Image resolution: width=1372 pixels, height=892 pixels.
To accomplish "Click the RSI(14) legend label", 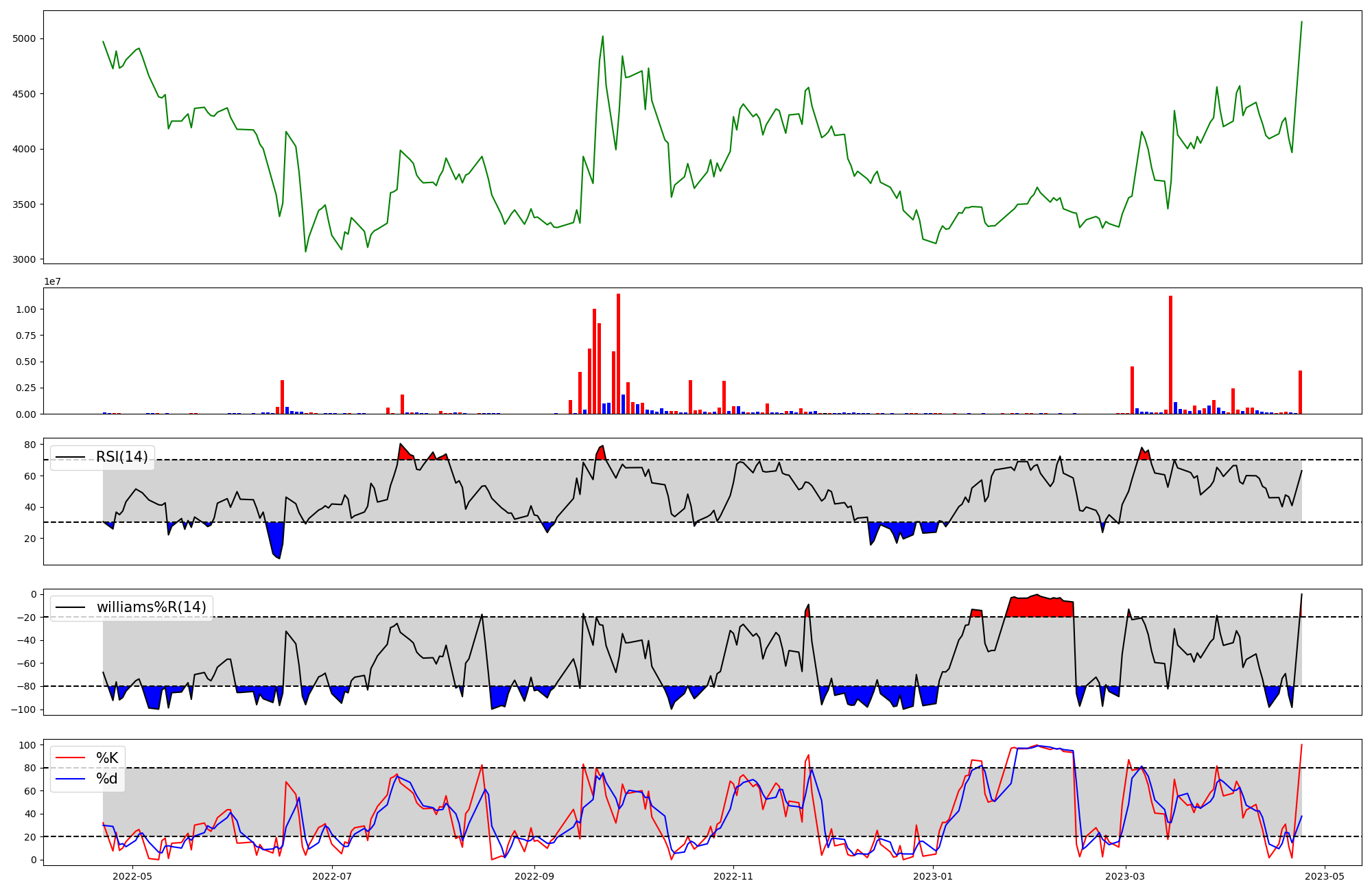I will [122, 457].
